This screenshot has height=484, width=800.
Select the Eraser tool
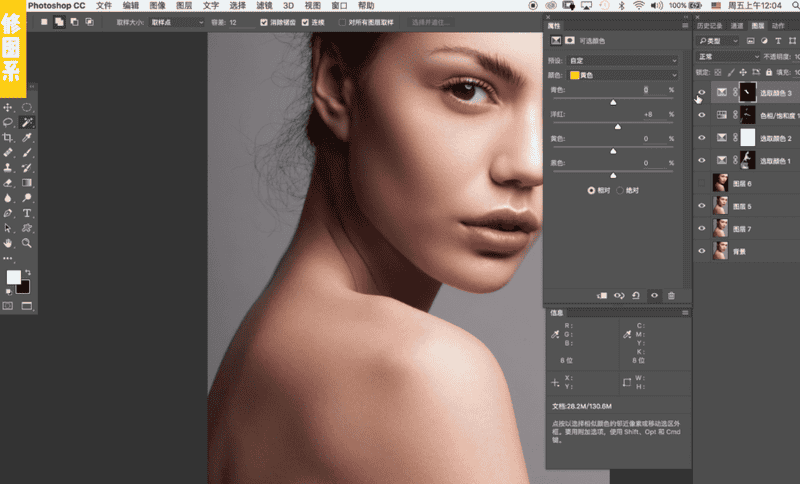coord(8,183)
